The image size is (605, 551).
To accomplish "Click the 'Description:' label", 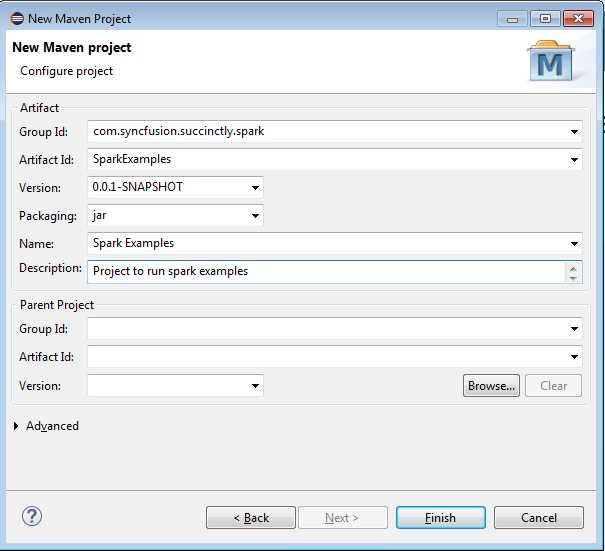I will point(50,268).
